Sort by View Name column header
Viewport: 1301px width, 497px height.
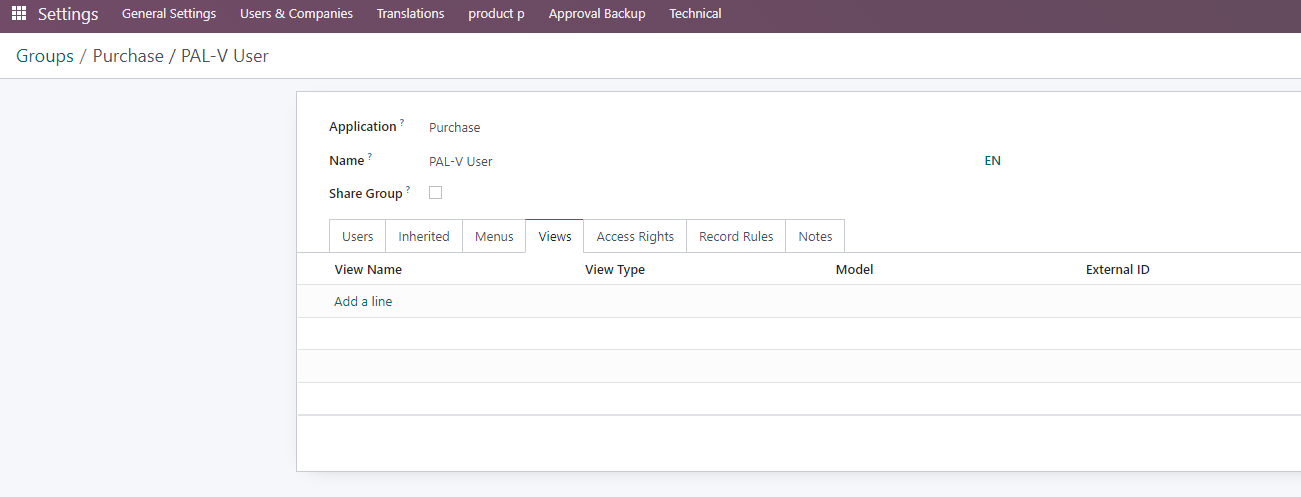pos(368,269)
